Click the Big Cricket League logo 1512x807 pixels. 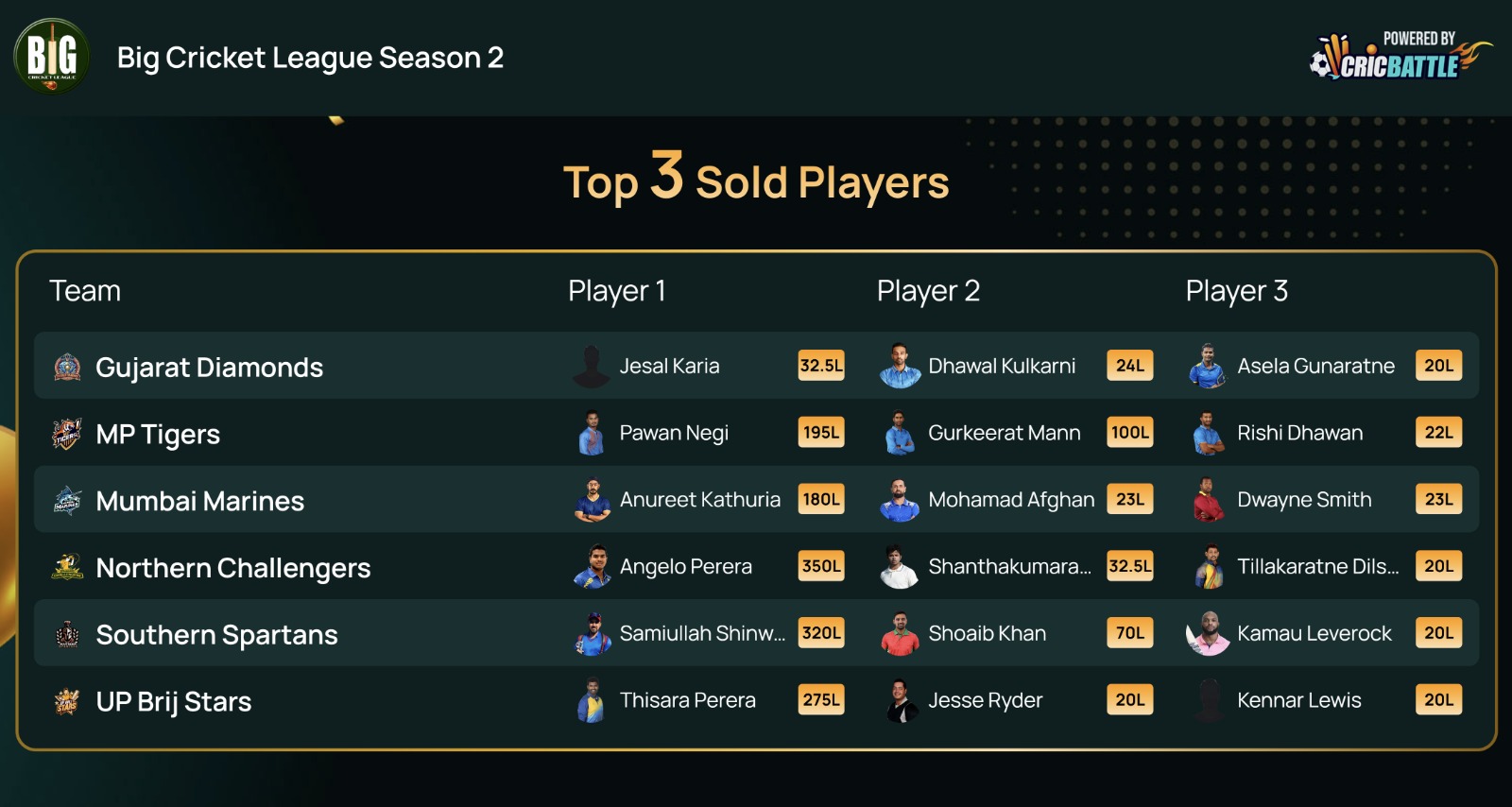point(52,57)
